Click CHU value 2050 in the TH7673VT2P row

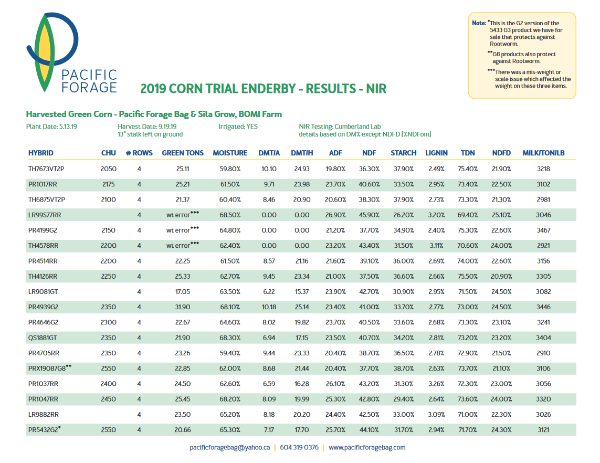pyautogui.click(x=108, y=169)
